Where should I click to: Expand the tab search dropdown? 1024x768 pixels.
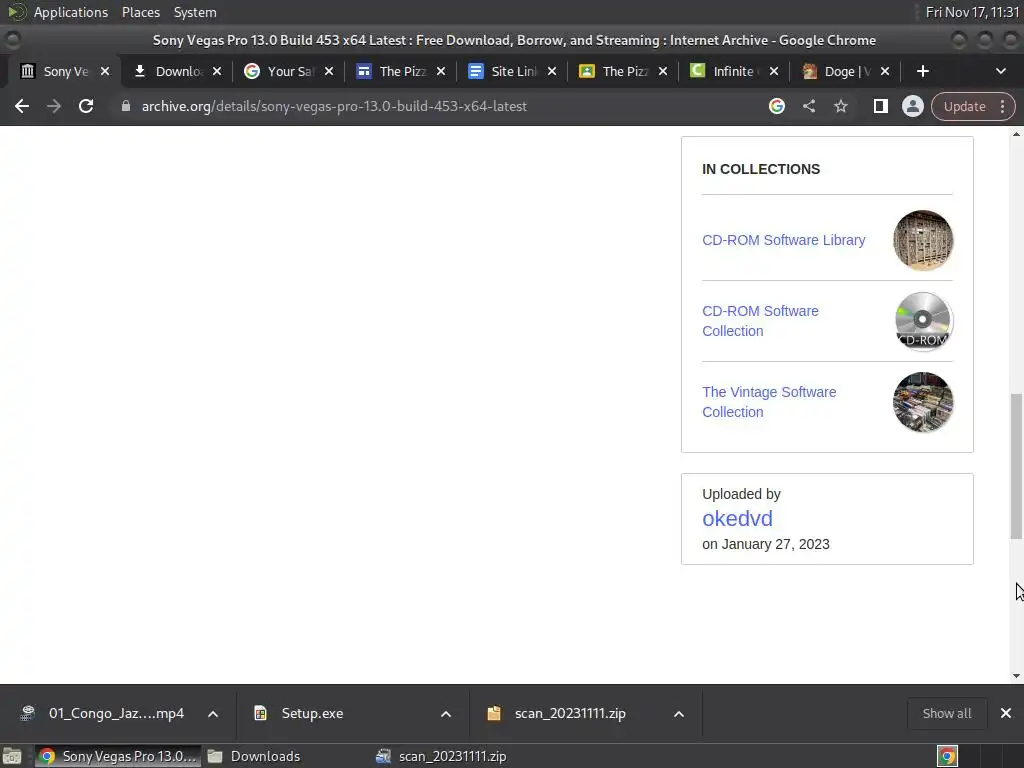1000,71
